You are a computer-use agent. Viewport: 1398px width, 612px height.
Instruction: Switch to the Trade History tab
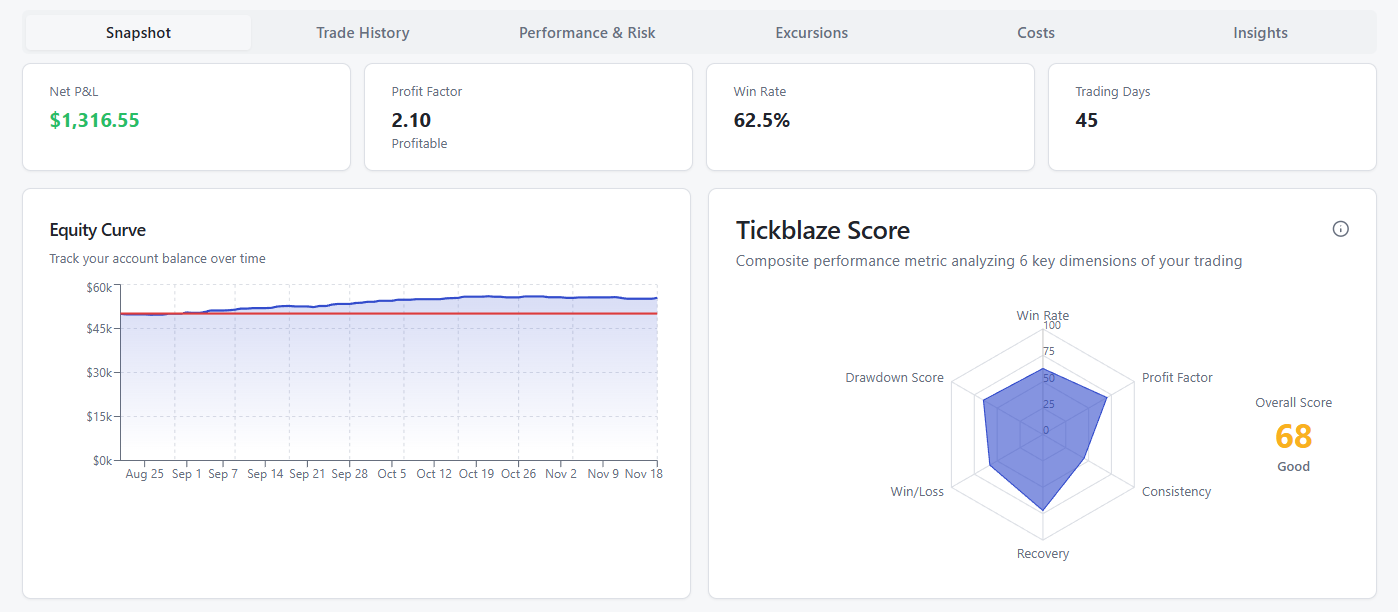[x=363, y=33]
